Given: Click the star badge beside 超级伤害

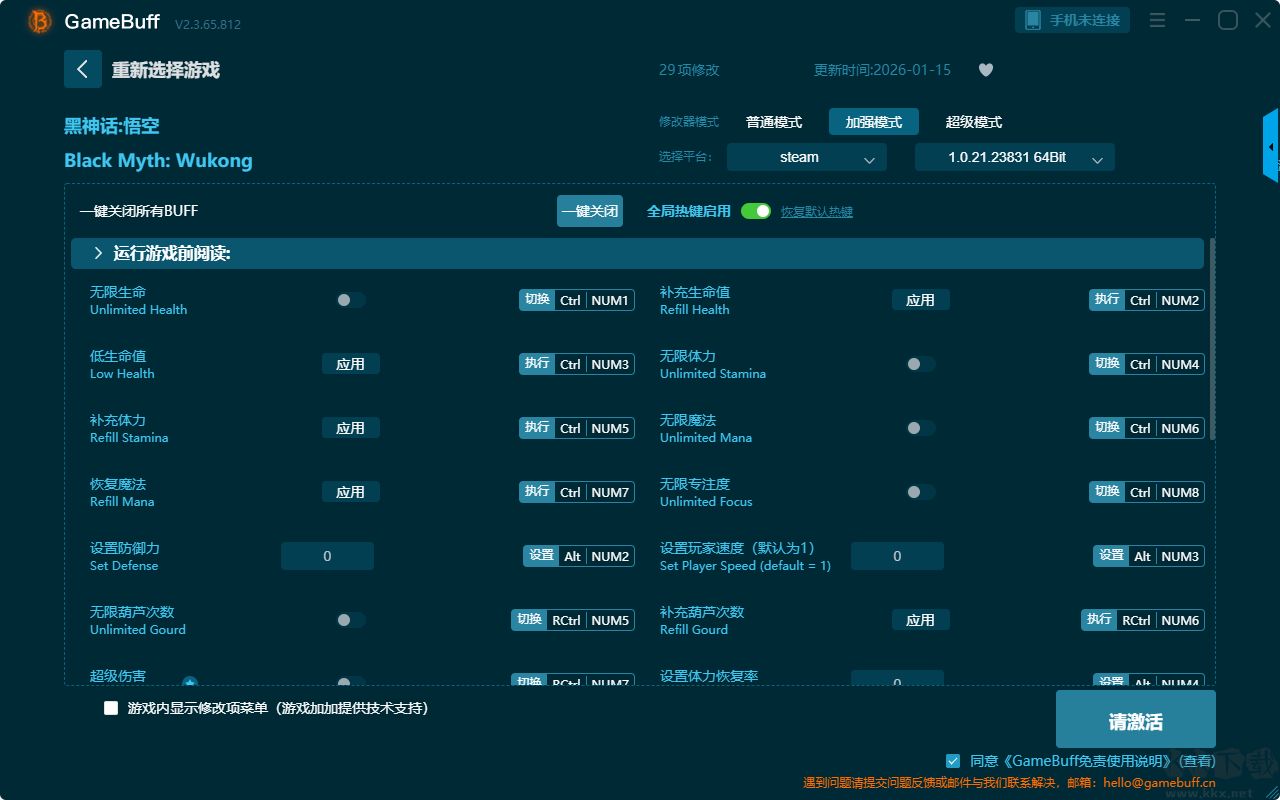Looking at the screenshot, I should [x=190, y=683].
